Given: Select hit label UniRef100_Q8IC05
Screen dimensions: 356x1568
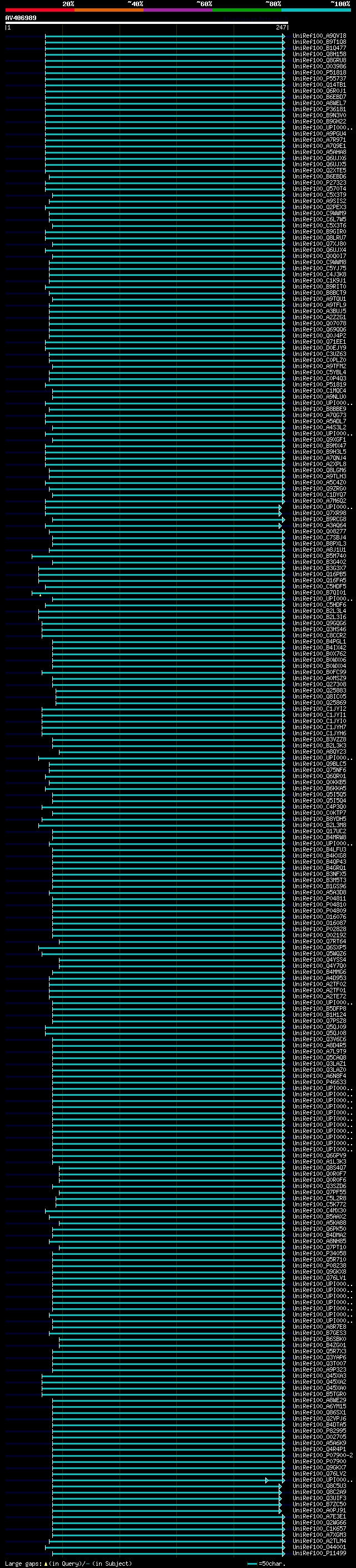Looking at the screenshot, I should tap(319, 696).
